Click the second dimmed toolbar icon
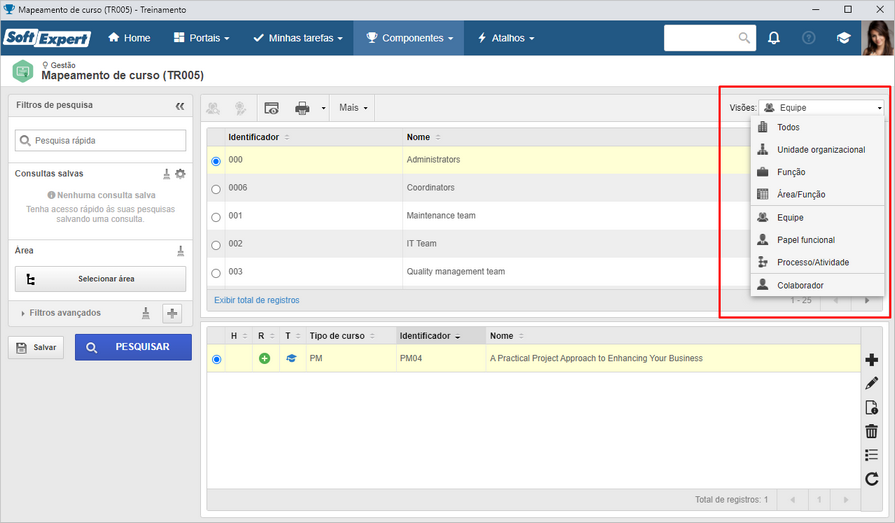 pos(240,108)
